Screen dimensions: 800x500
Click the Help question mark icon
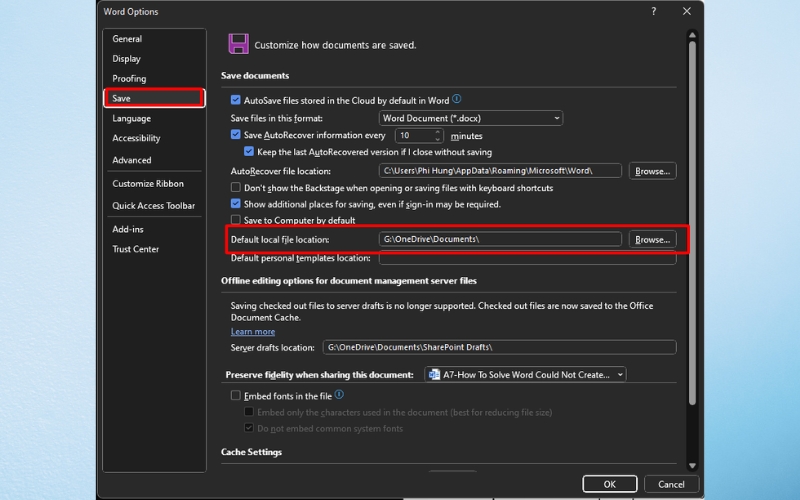(x=654, y=11)
